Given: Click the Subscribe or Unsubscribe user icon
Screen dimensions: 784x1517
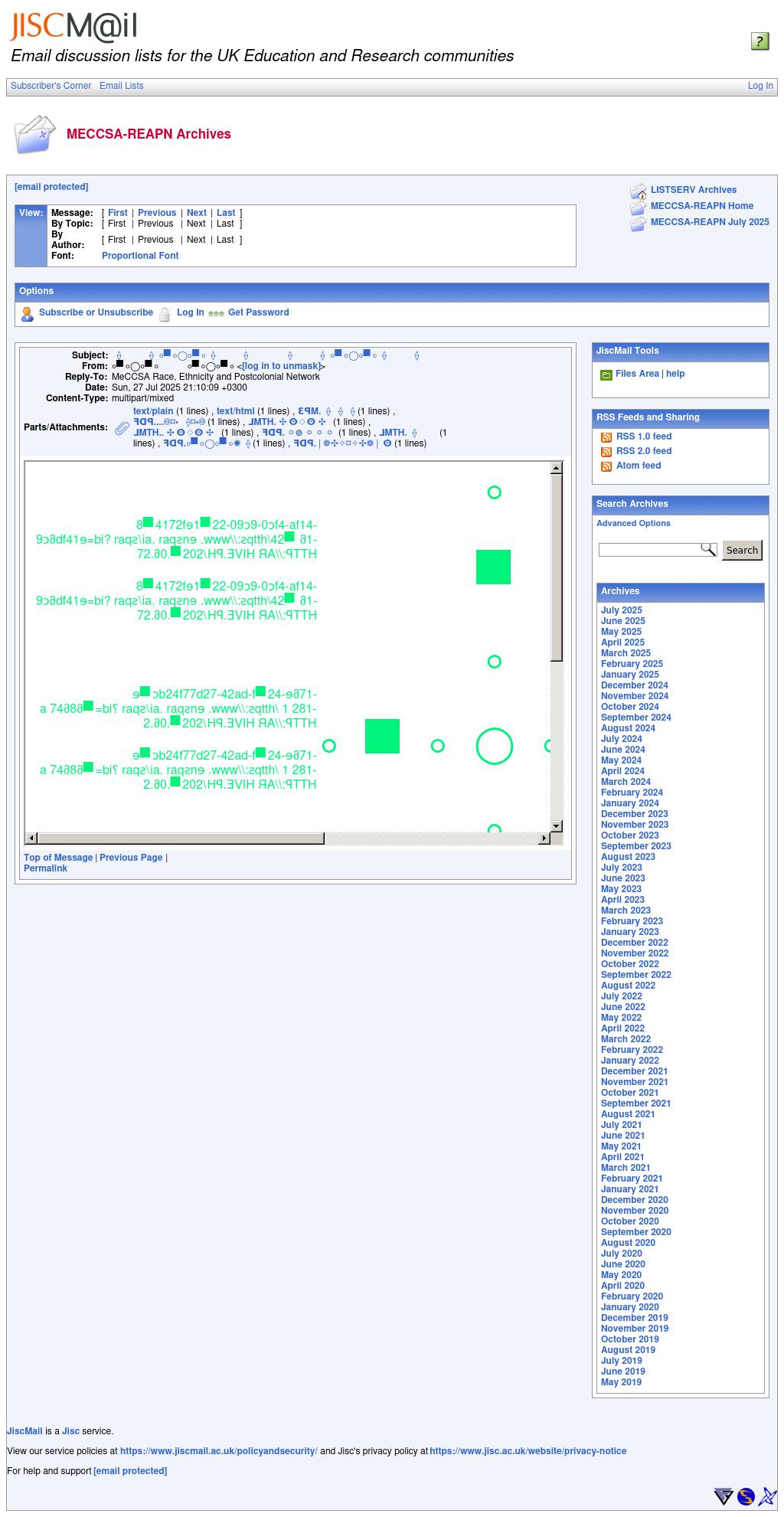Looking at the screenshot, I should (28, 314).
